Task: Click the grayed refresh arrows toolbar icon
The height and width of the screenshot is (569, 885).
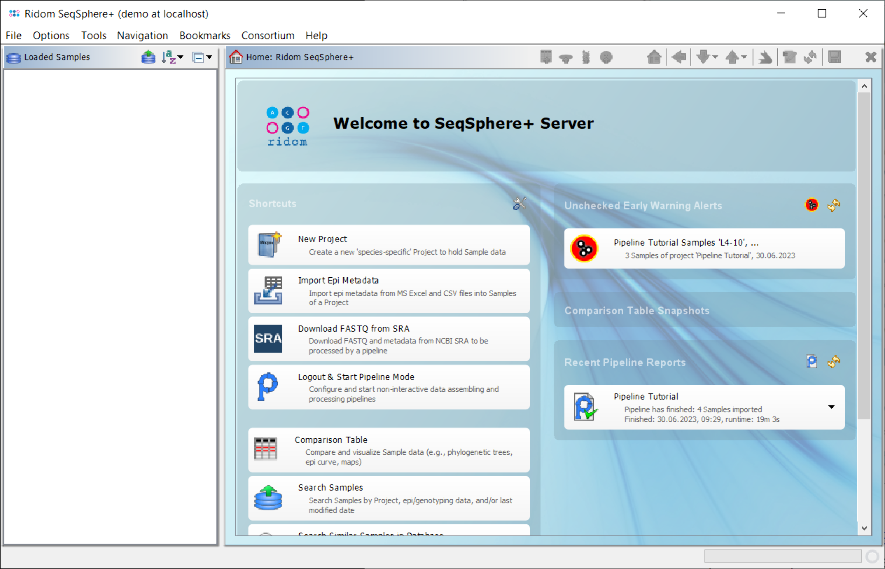Action: [810, 57]
